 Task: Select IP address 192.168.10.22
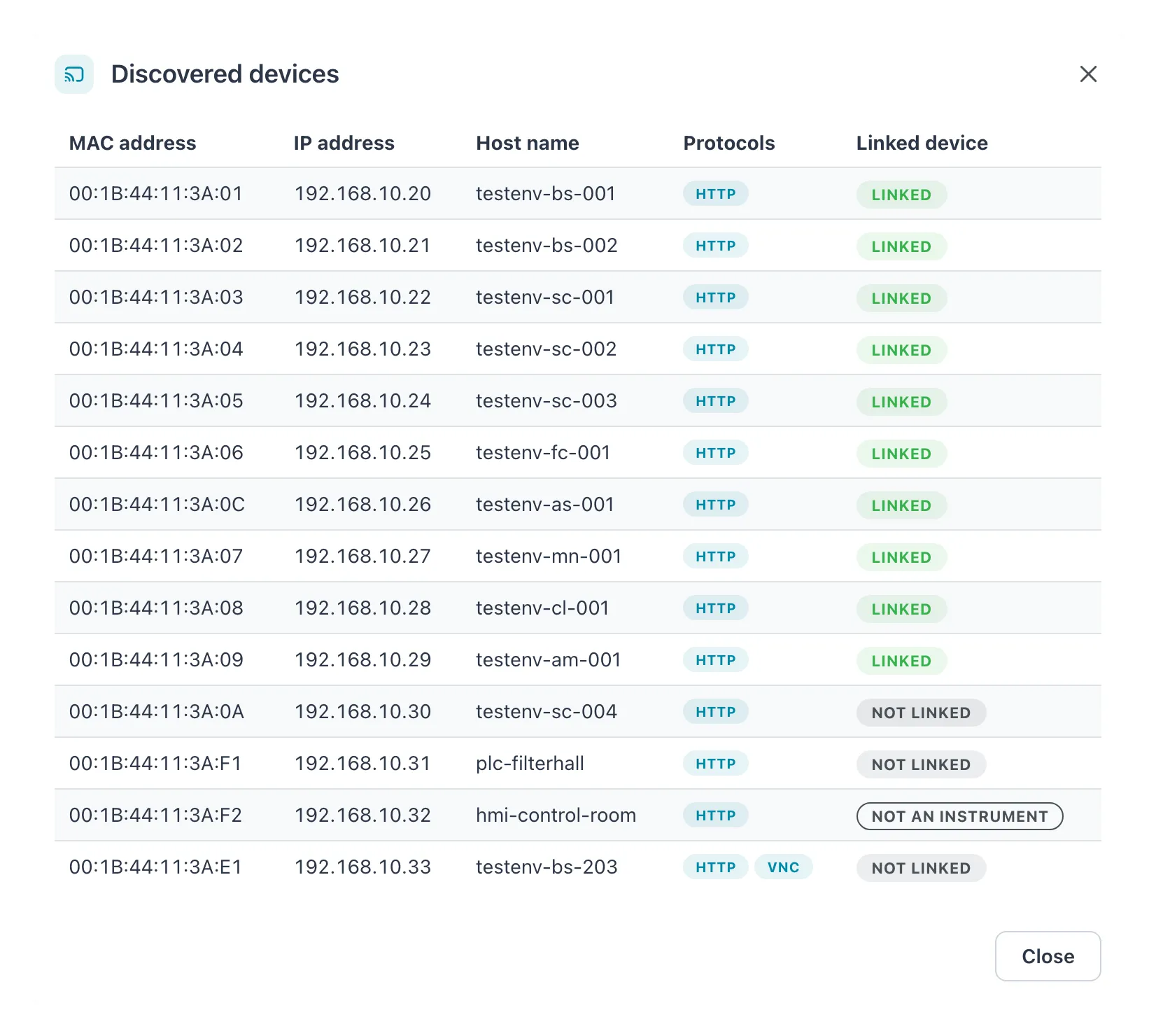pyautogui.click(x=362, y=297)
